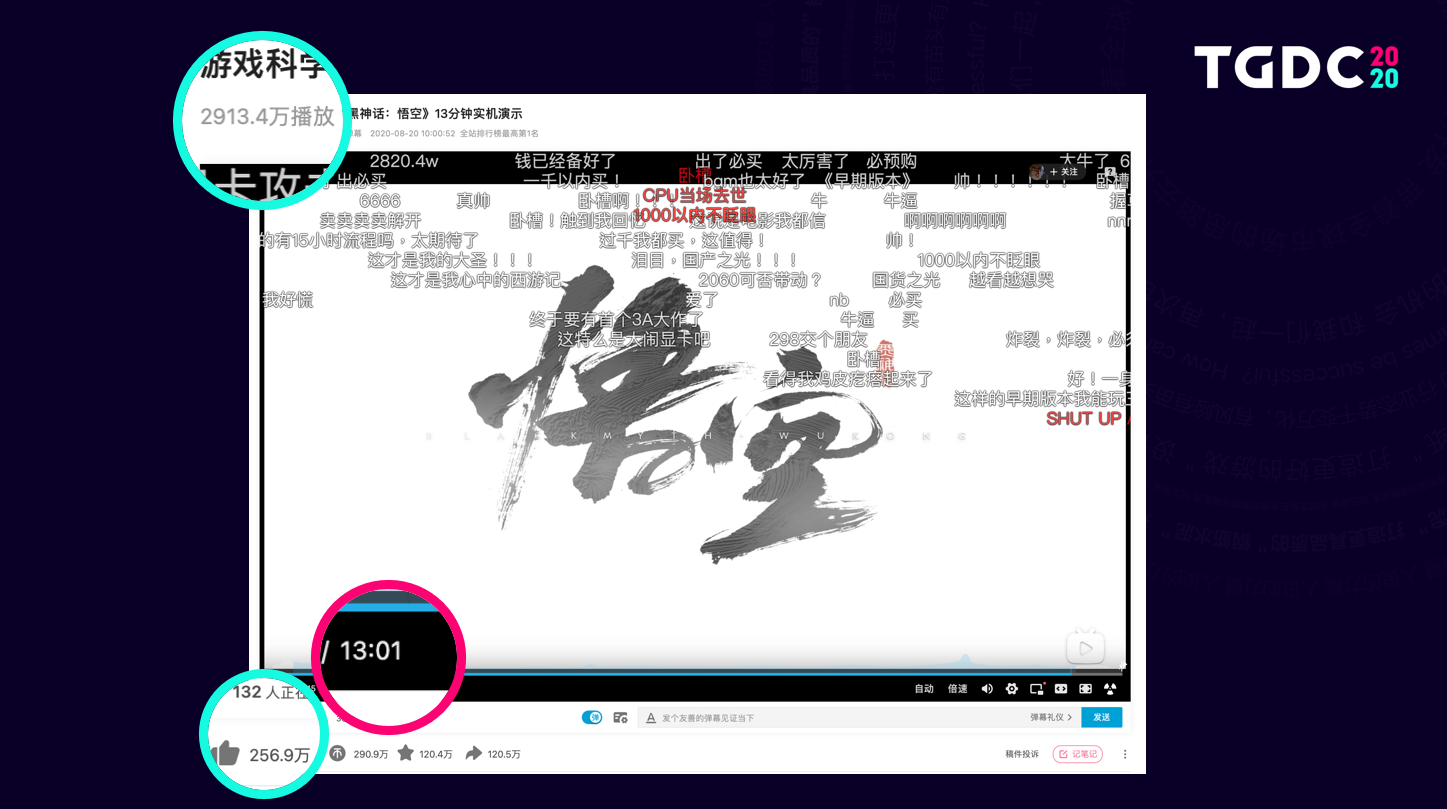Image resolution: width=1447 pixels, height=809 pixels.
Task: Click the upload date 2020-08-20 10:00:52
Action: (x=413, y=133)
